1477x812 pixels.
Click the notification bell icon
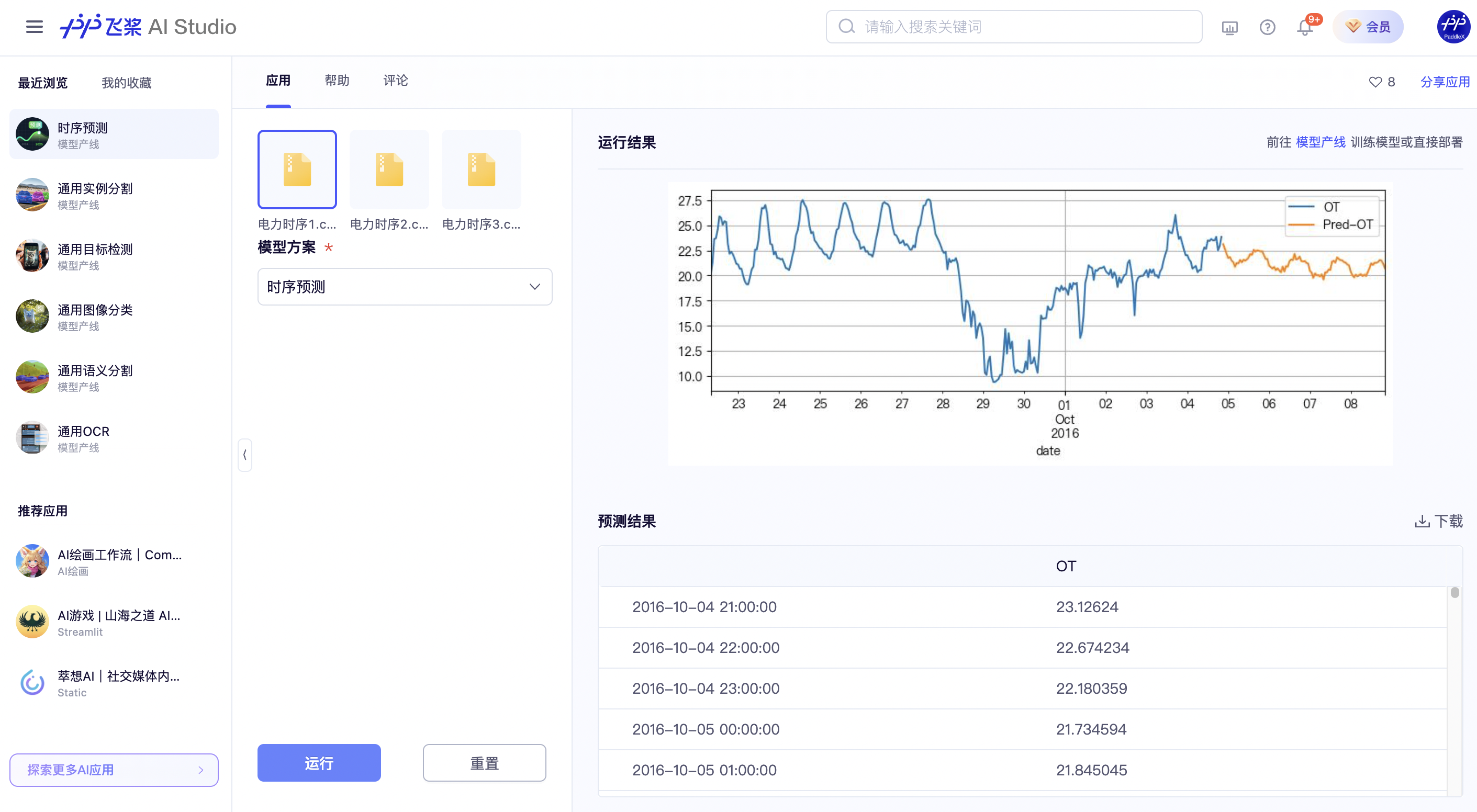[1304, 27]
